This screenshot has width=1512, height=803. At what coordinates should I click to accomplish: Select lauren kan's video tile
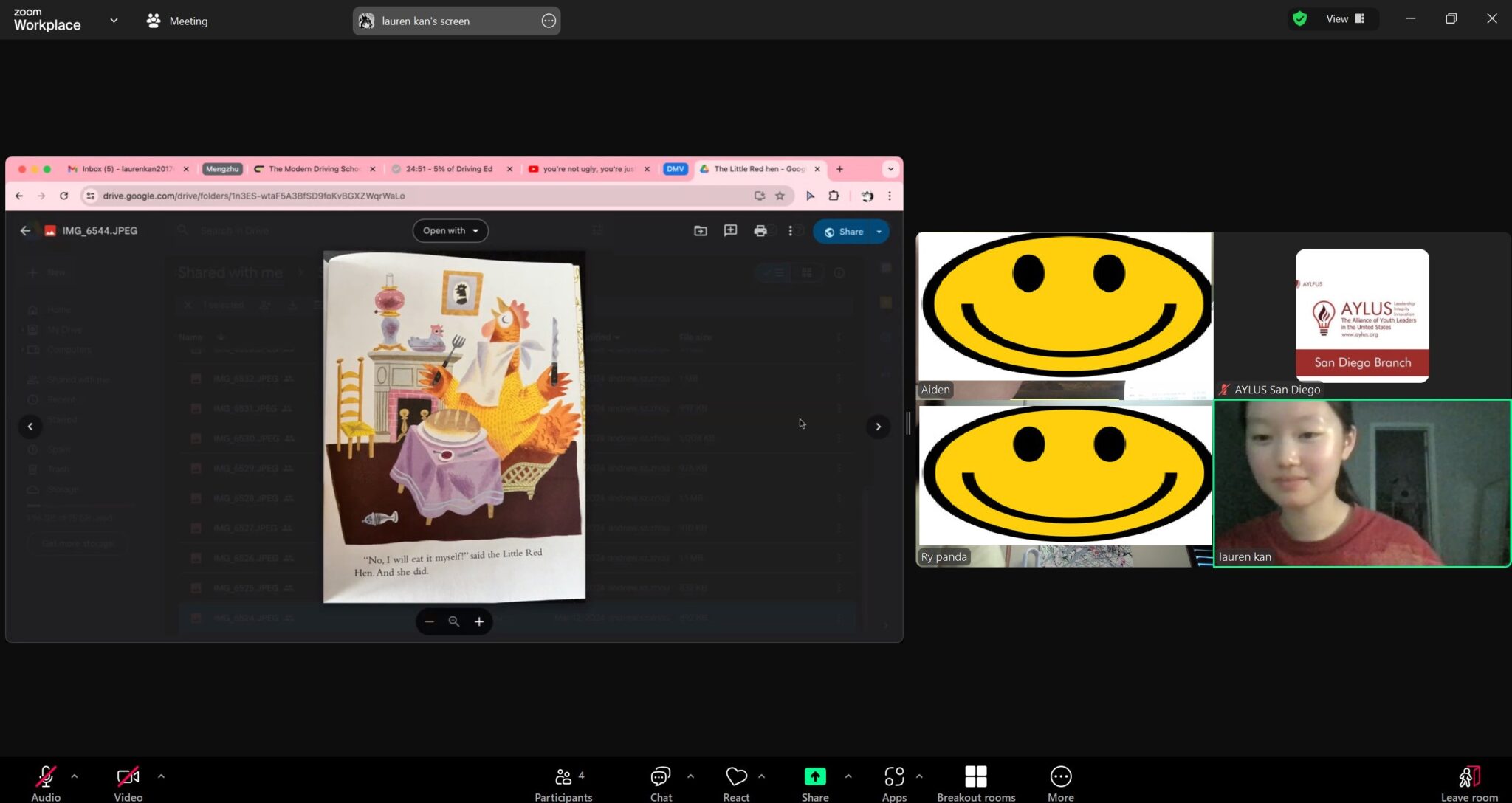pyautogui.click(x=1362, y=483)
